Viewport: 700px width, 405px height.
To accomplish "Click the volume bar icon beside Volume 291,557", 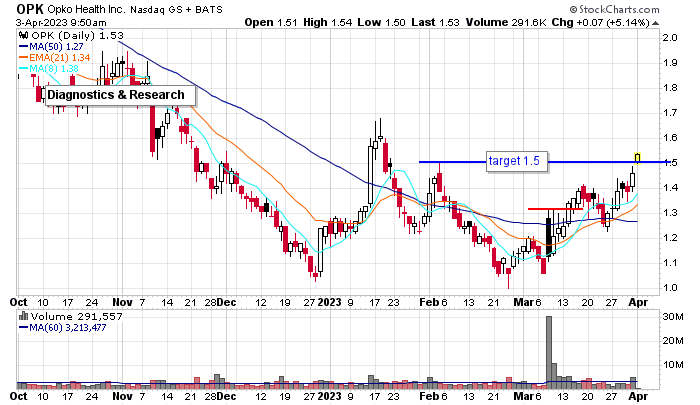I will pos(23,317).
